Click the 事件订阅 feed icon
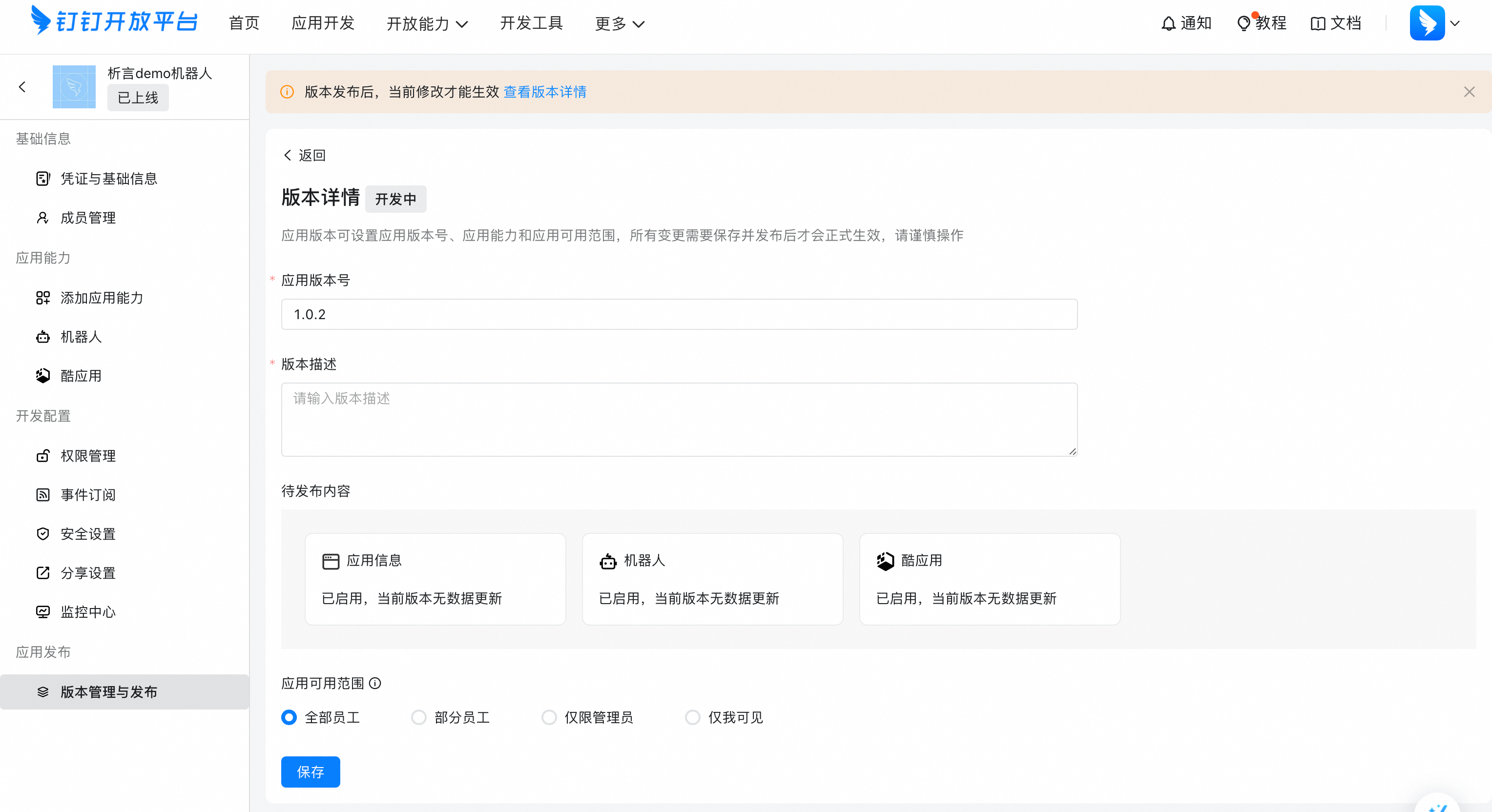The image size is (1492, 812). (43, 495)
